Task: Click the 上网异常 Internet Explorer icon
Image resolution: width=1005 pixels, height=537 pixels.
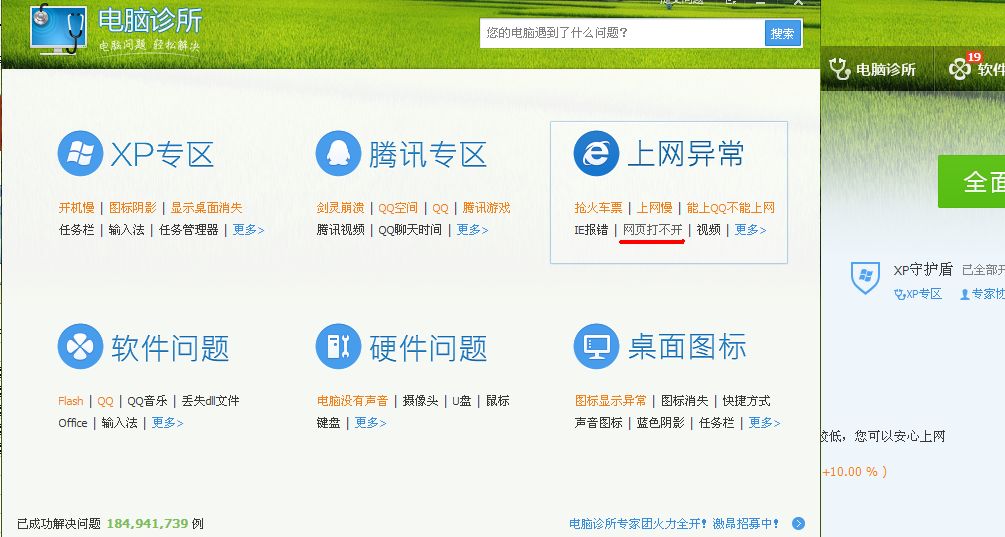Action: click(x=596, y=153)
